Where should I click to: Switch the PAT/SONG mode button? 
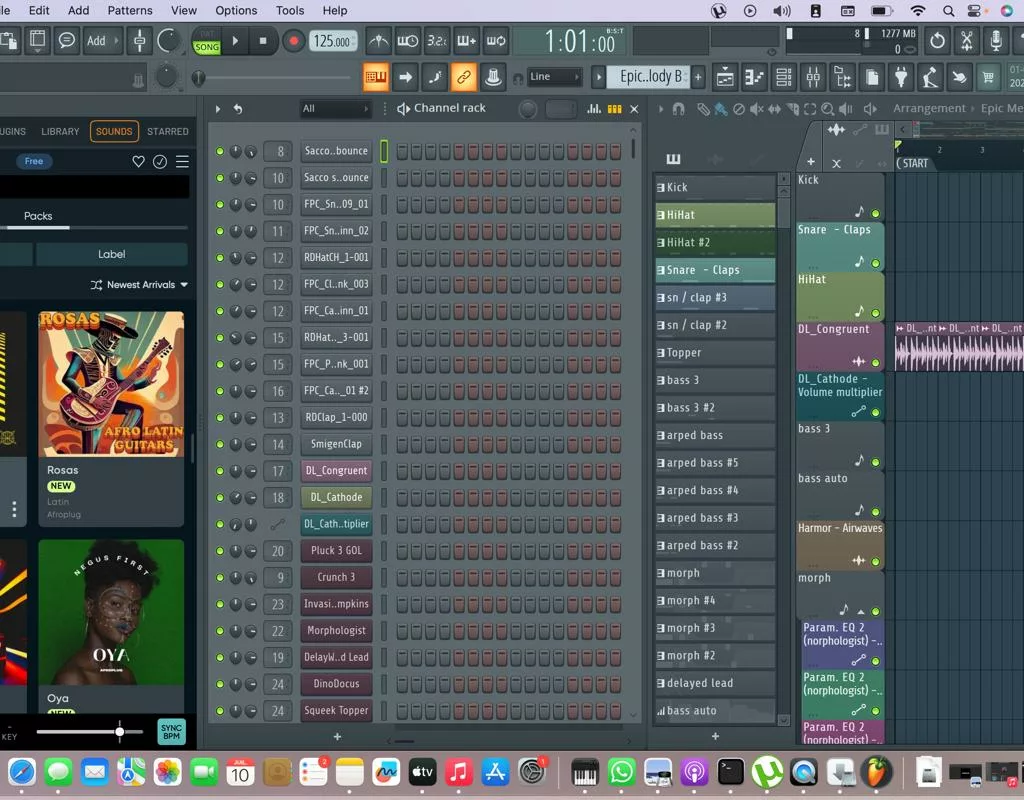[x=207, y=41]
